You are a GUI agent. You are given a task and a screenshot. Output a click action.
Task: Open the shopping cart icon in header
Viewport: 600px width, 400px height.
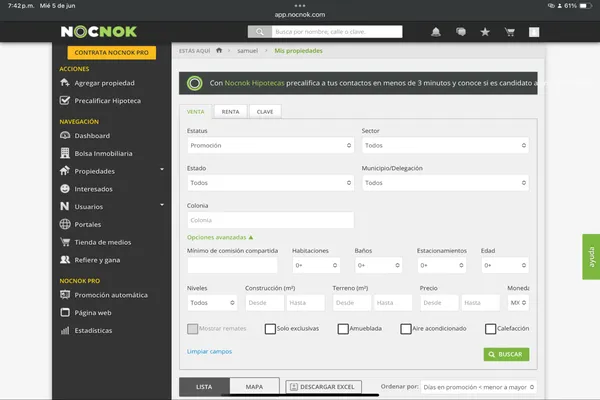coord(510,32)
